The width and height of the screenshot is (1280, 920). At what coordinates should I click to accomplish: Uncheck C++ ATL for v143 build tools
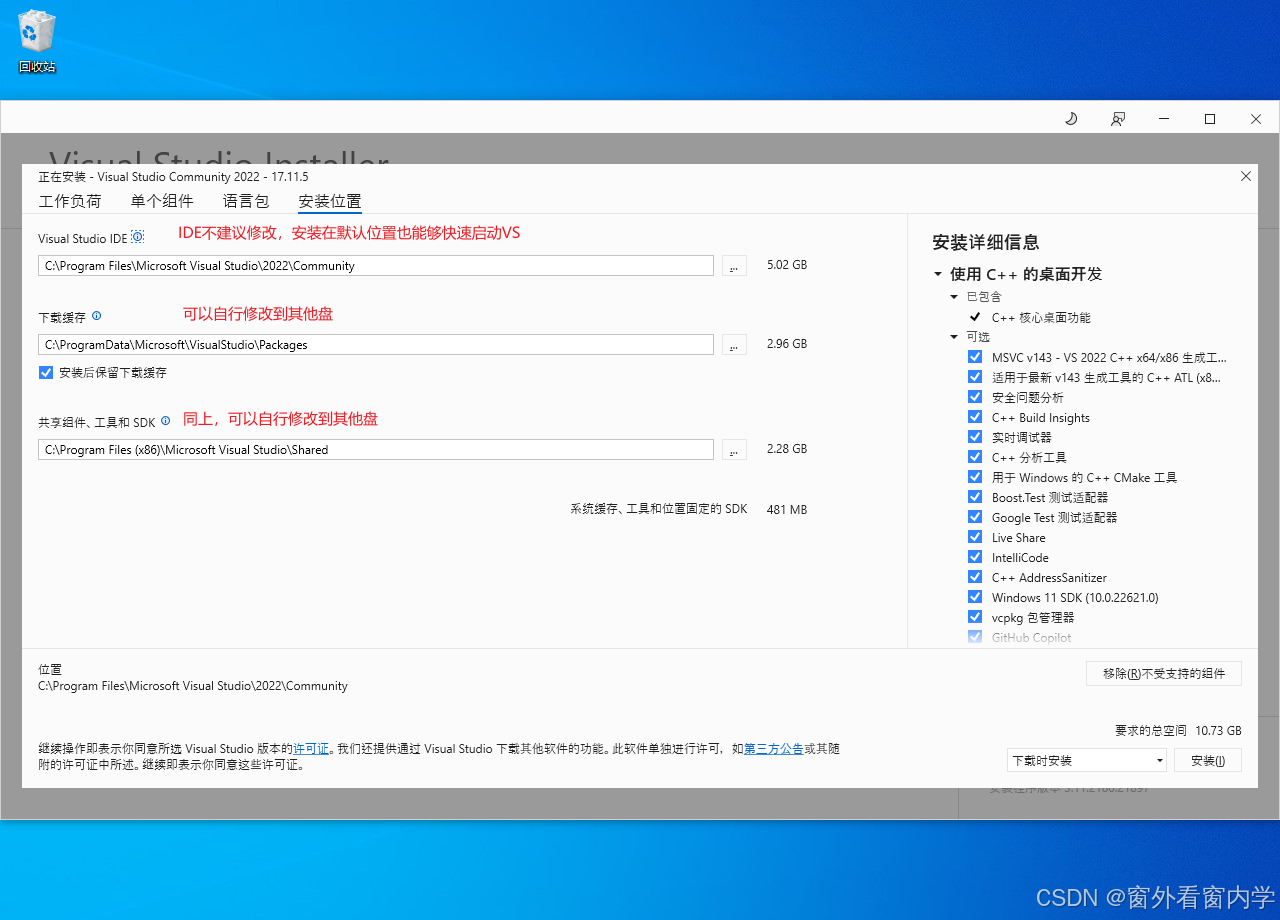975,377
